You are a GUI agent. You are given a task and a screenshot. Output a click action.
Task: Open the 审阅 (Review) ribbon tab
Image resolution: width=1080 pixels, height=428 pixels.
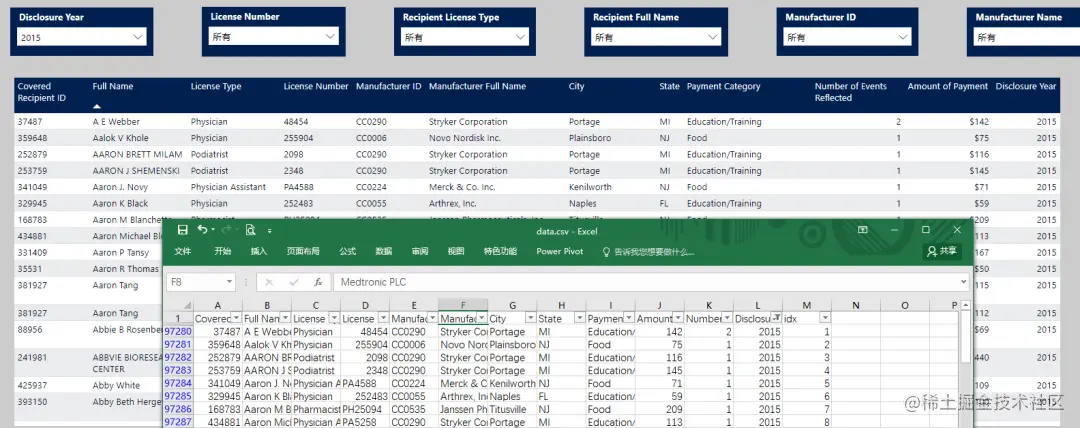[x=420, y=252]
